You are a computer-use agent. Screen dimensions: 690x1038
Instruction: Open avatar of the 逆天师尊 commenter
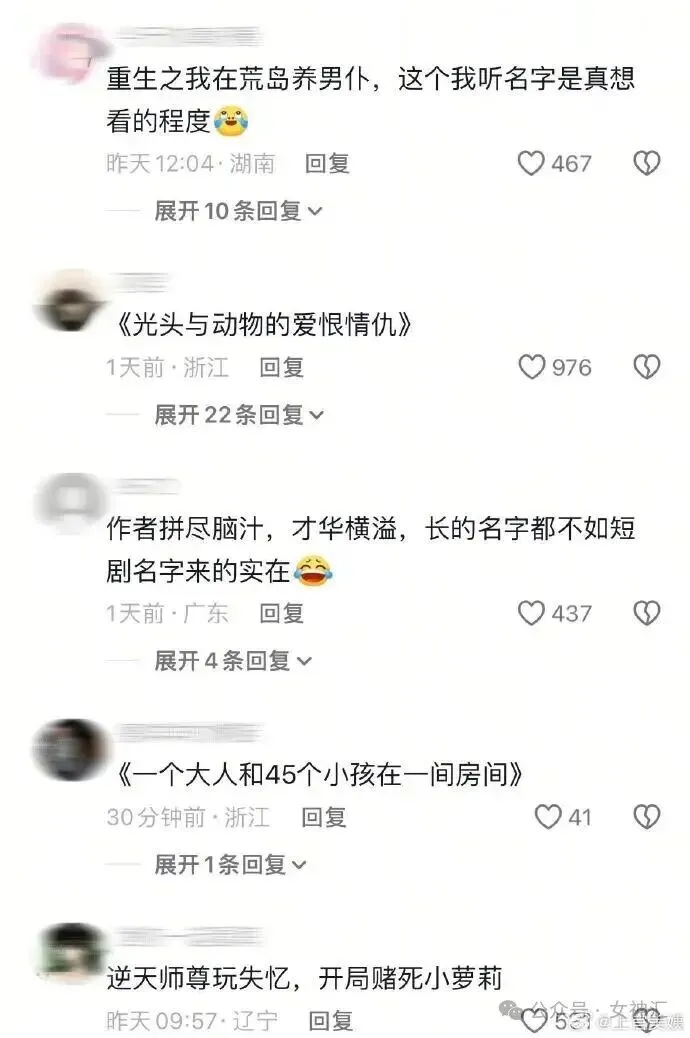[x=71, y=955]
